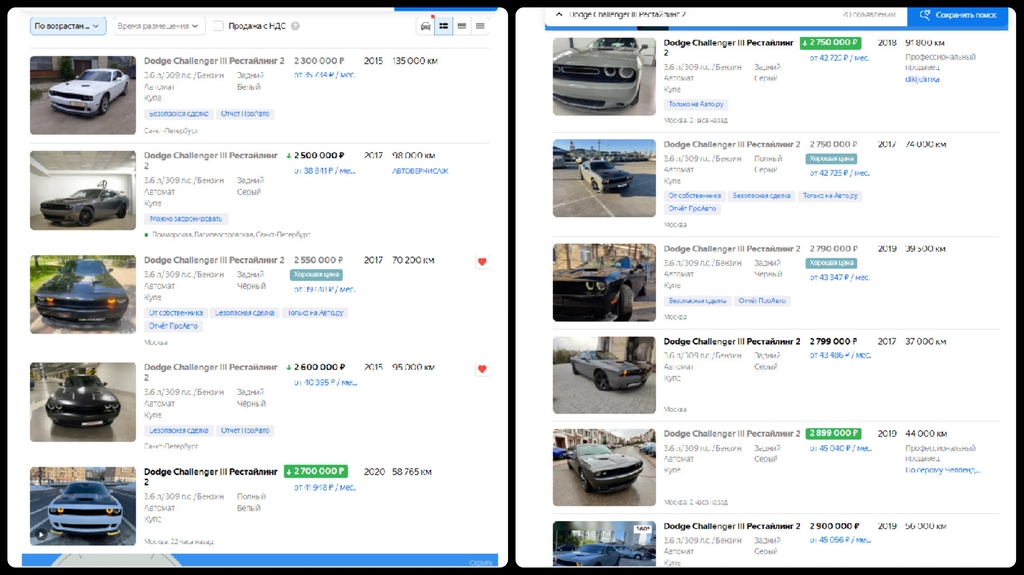Screen dimensions: 1024x575
Task: Click Отчёт ПроАвто tag on the 2 790 000 ₽ listing
Action: click(x=762, y=301)
